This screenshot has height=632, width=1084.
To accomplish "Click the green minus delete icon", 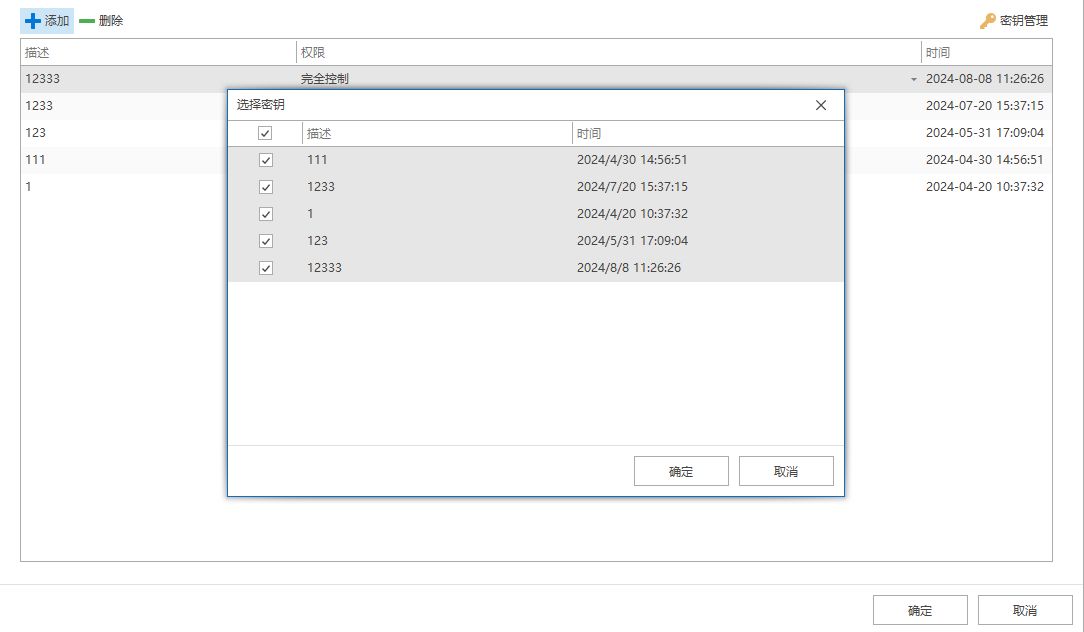I will click(x=87, y=21).
